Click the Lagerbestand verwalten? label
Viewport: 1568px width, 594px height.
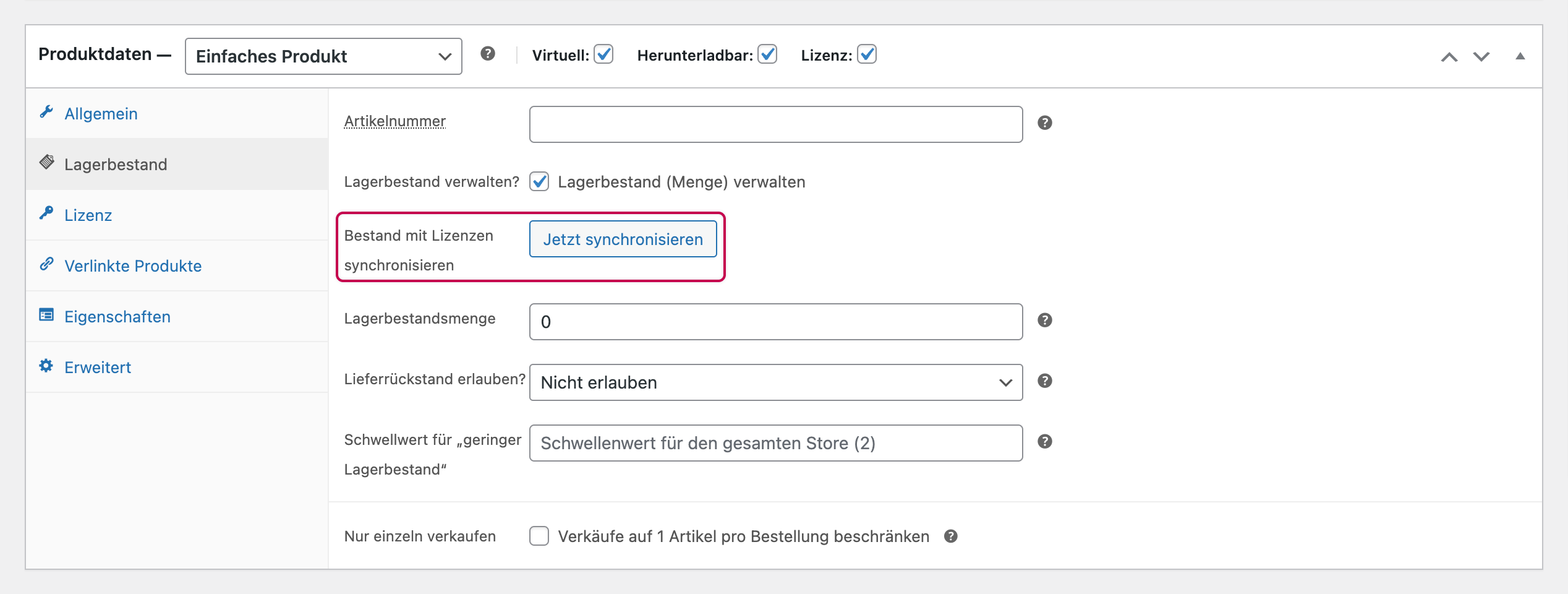pos(432,182)
